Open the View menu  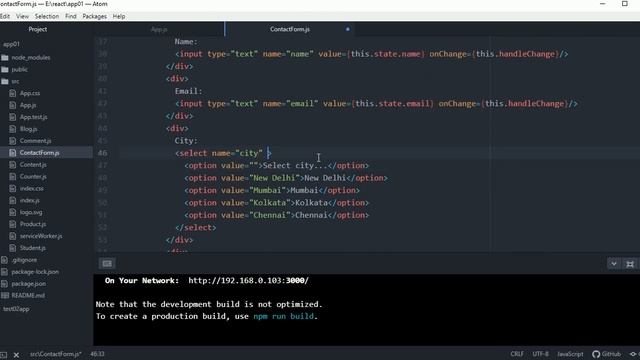[x=22, y=16]
